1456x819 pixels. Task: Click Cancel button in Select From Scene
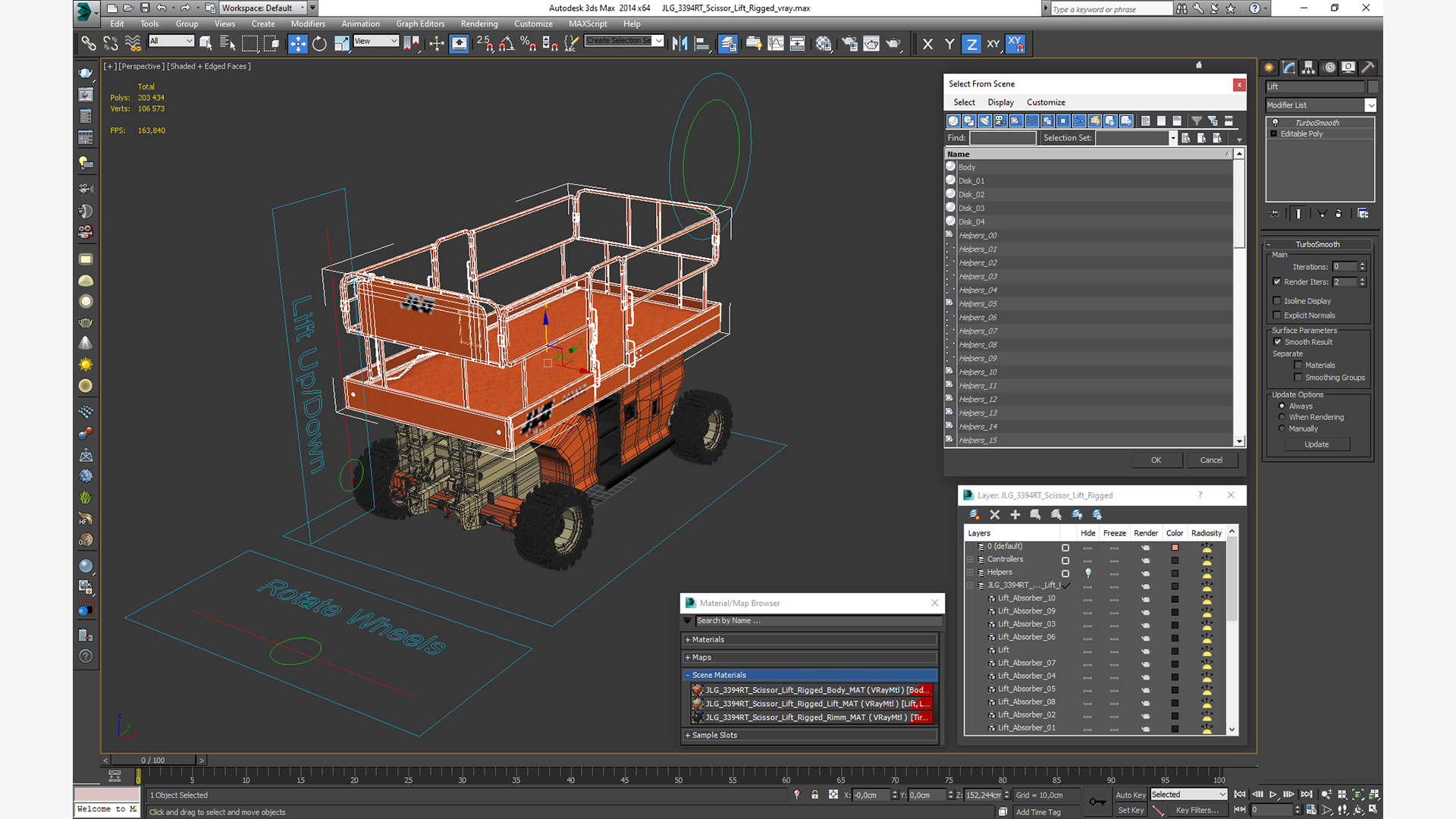pos(1210,459)
